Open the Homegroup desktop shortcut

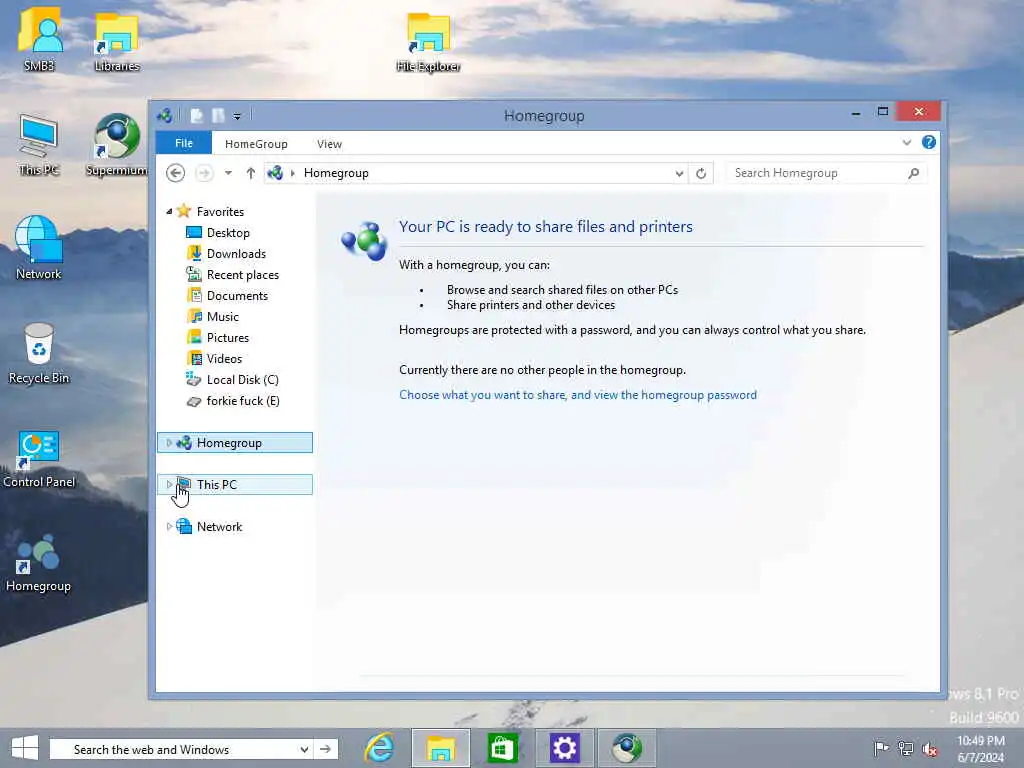click(x=39, y=563)
